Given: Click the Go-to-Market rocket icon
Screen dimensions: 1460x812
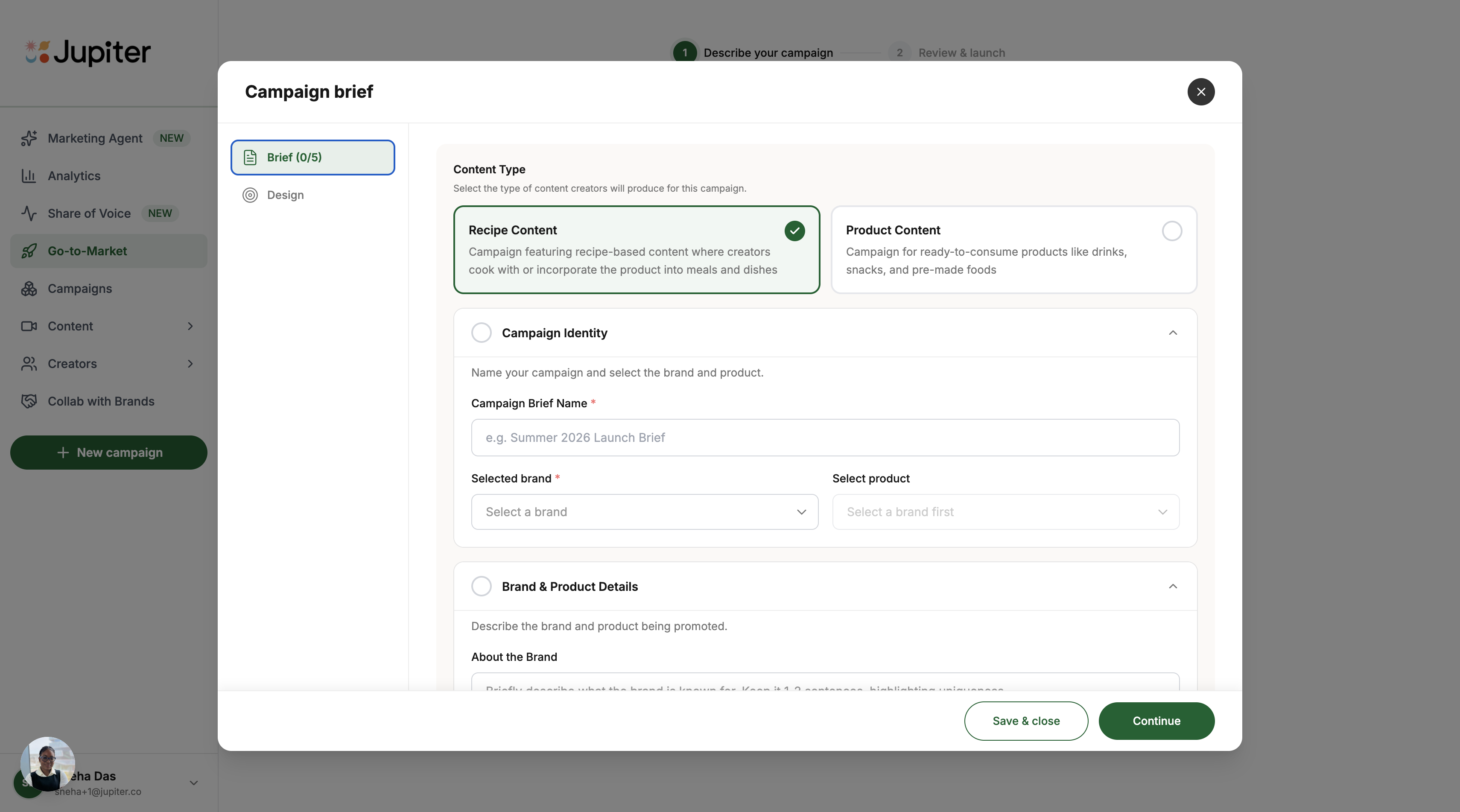Looking at the screenshot, I should pos(29,251).
